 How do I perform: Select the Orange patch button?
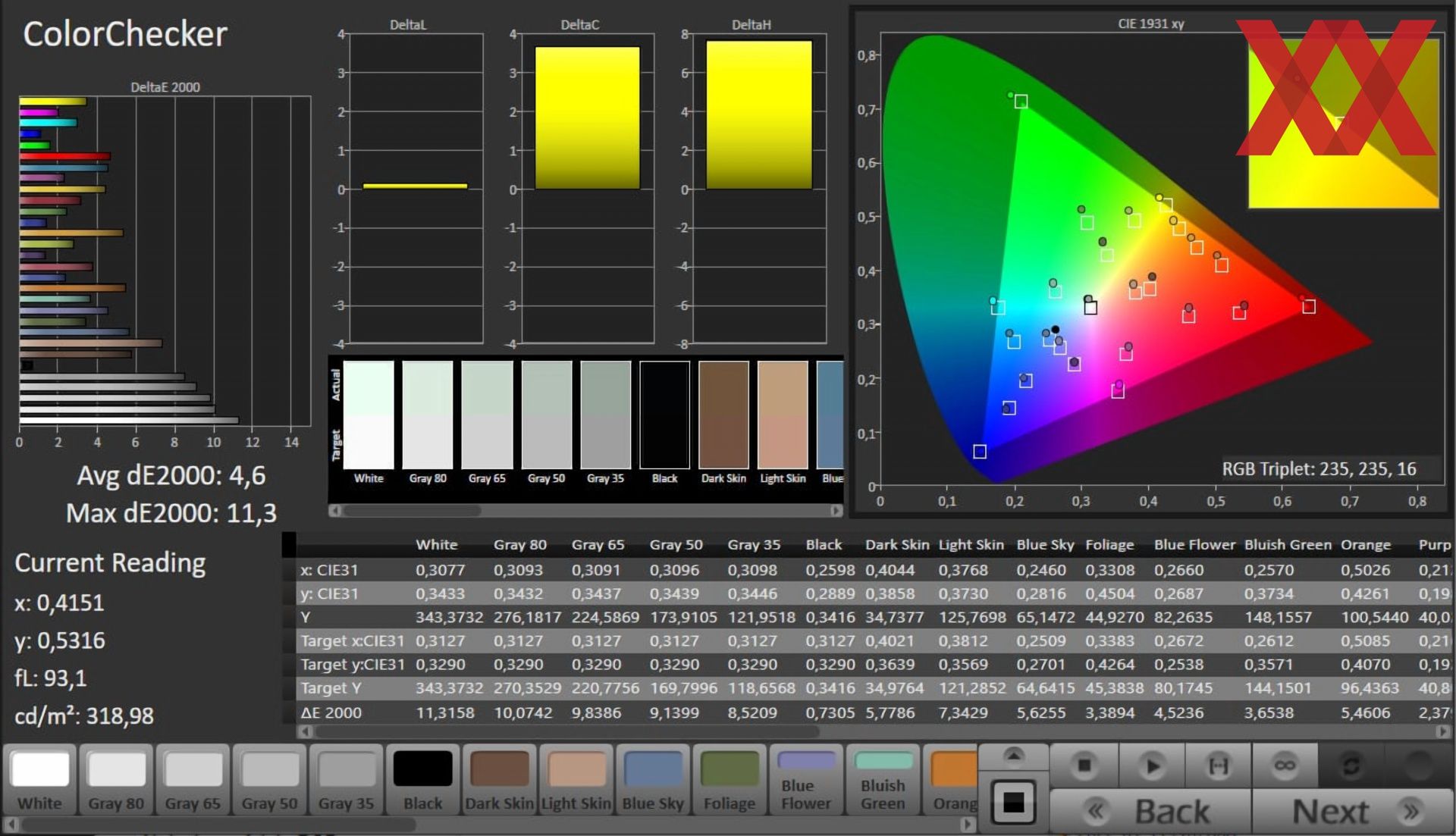951,780
